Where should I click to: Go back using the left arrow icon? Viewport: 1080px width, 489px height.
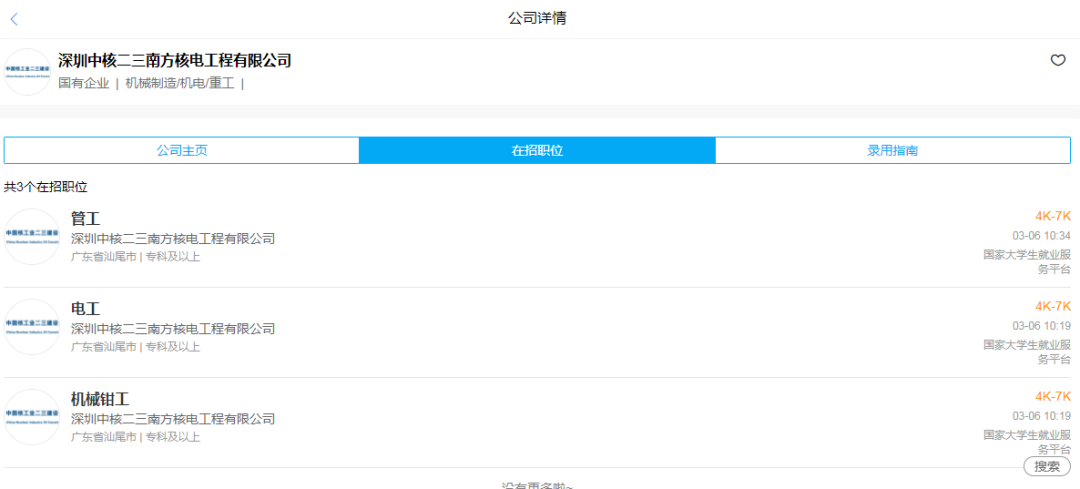click(x=14, y=19)
